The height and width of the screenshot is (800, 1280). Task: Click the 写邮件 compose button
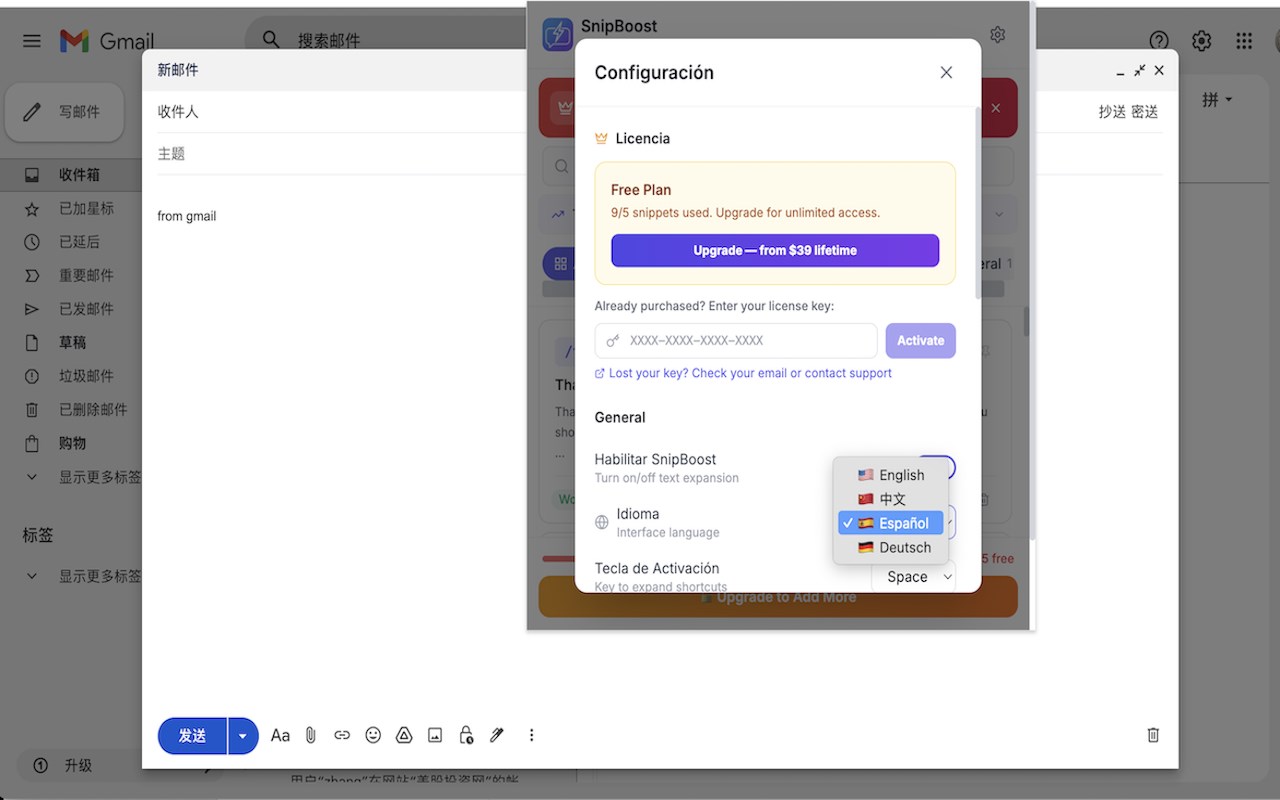(65, 112)
